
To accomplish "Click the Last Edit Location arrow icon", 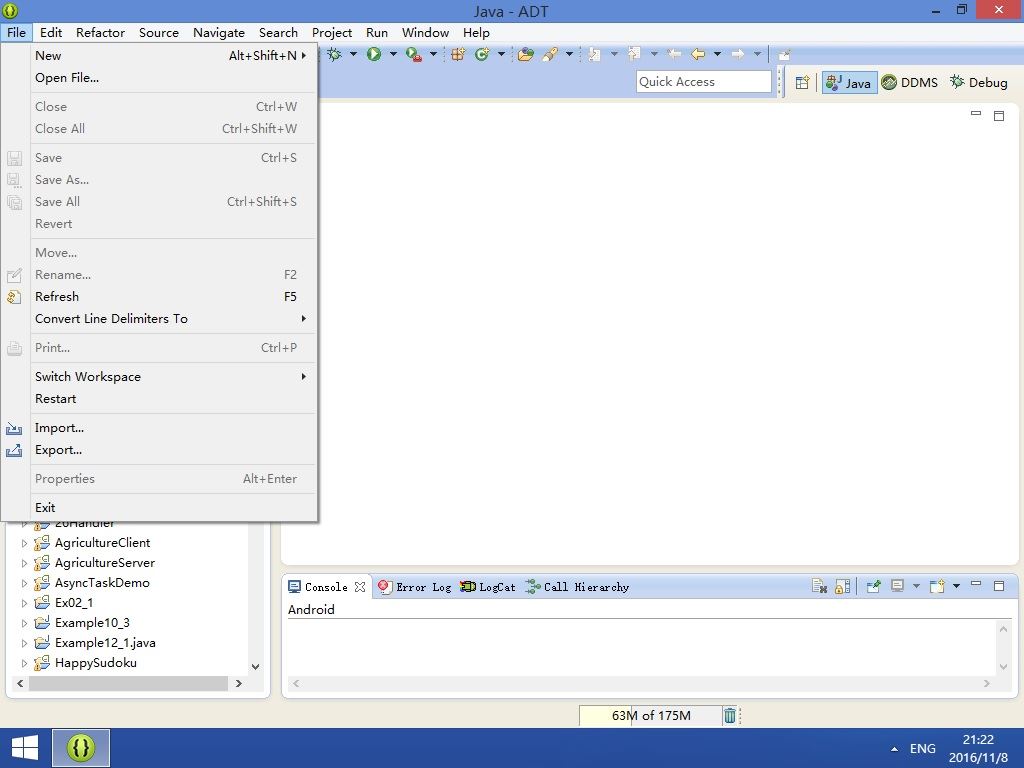I will [x=674, y=54].
